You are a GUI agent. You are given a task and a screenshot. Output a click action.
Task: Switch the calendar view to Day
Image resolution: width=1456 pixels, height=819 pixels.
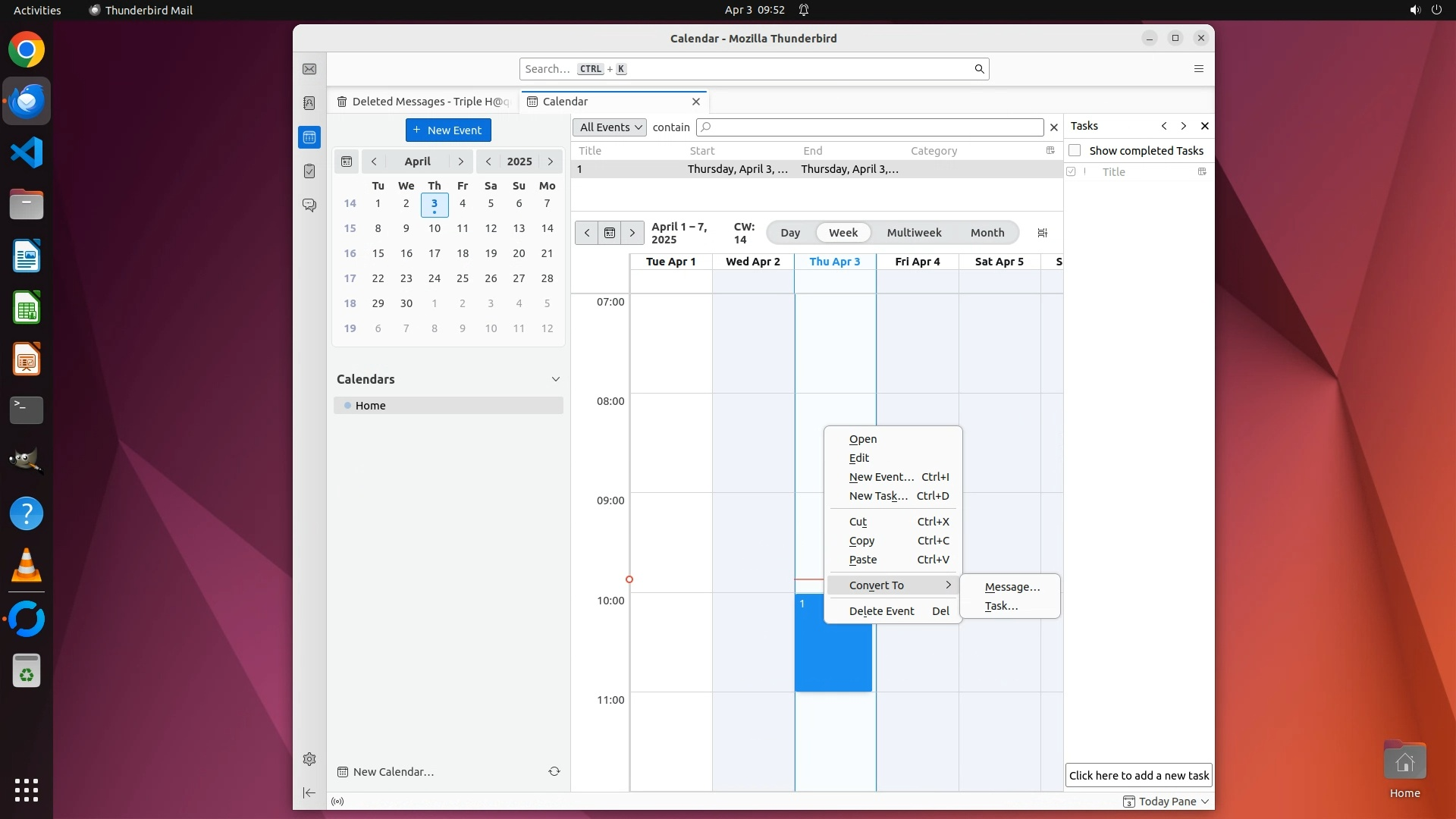790,233
